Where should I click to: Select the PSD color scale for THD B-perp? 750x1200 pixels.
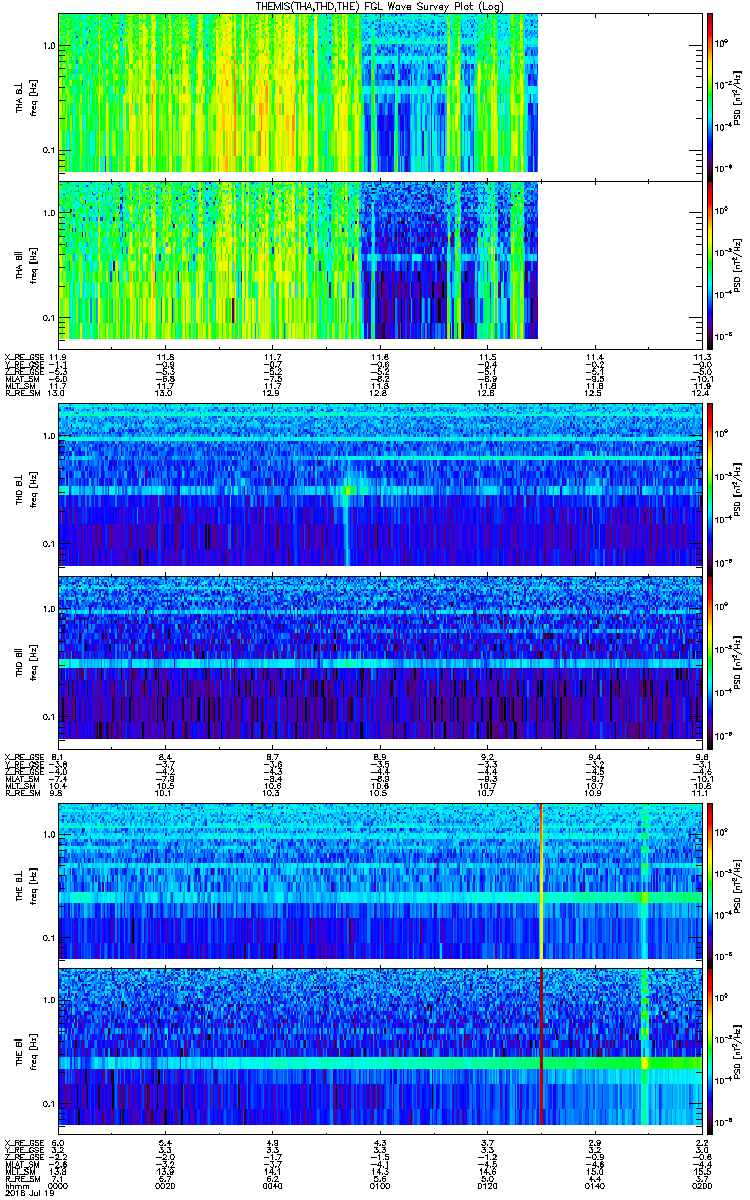coord(710,487)
